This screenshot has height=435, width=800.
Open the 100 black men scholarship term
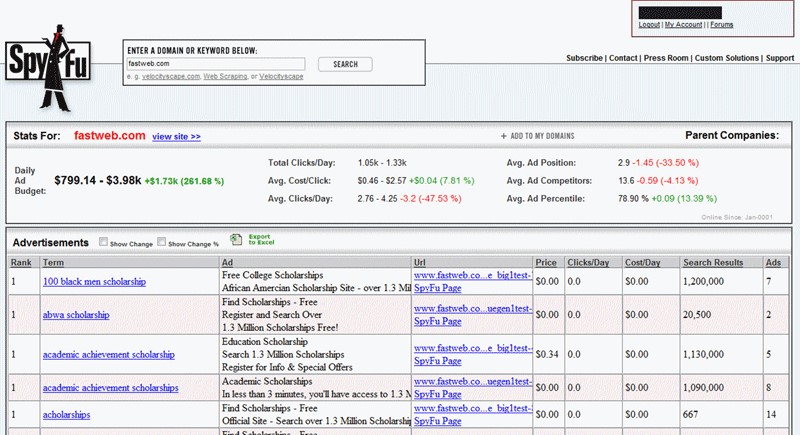94,283
